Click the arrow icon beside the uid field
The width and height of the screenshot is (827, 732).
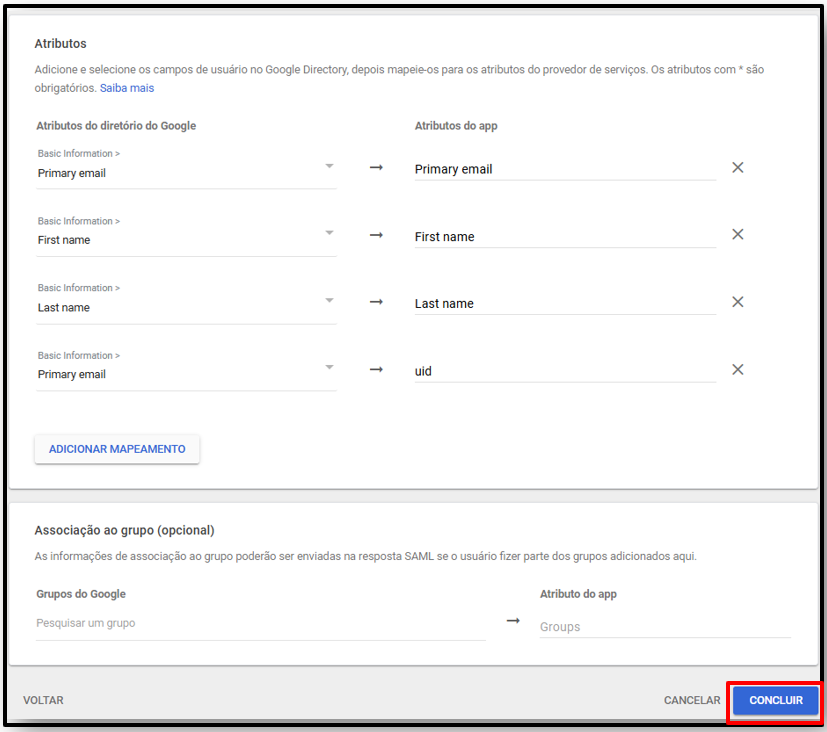pyautogui.click(x=376, y=370)
